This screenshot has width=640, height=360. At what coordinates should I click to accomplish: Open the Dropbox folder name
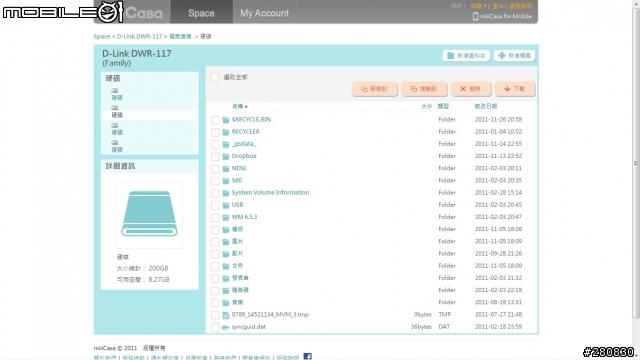[244, 156]
